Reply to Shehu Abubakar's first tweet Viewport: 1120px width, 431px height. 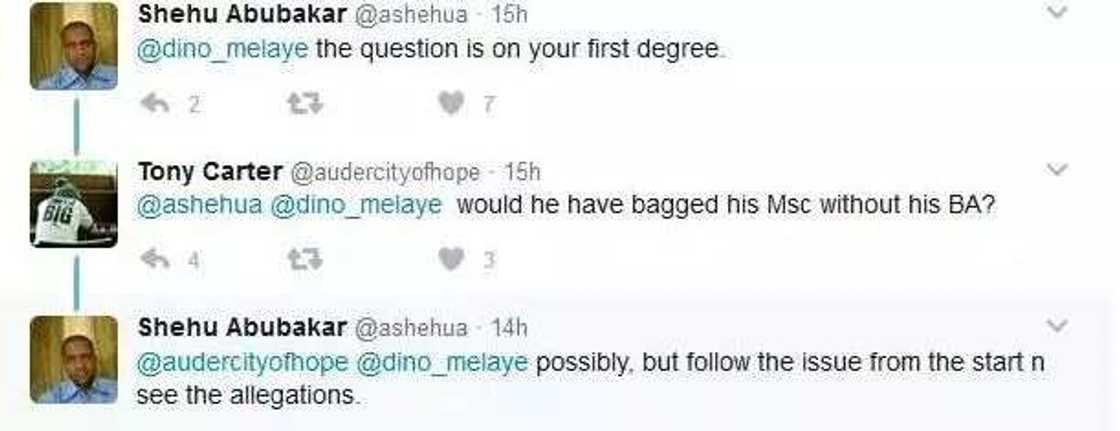pyautogui.click(x=154, y=103)
